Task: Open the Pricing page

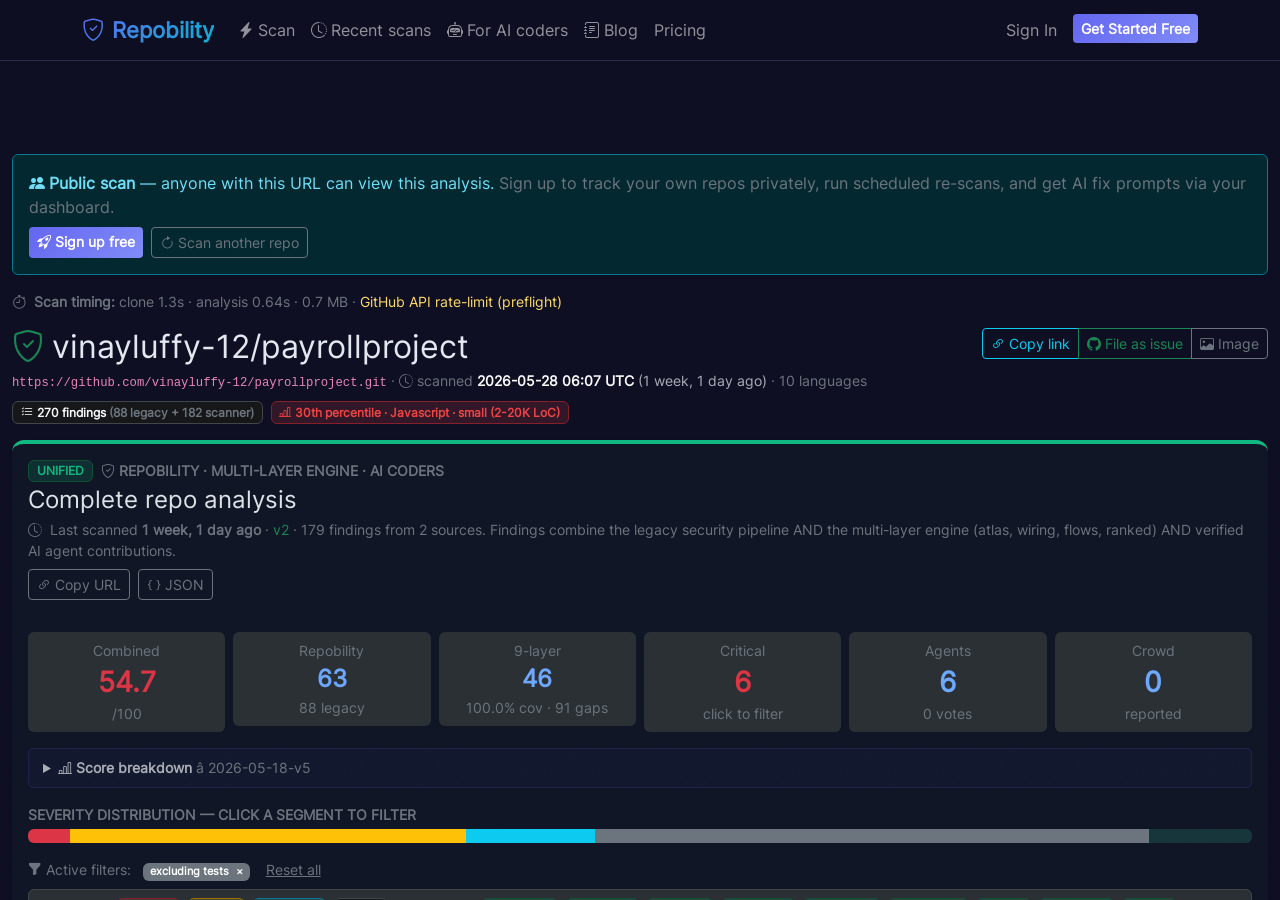Action: [680, 30]
